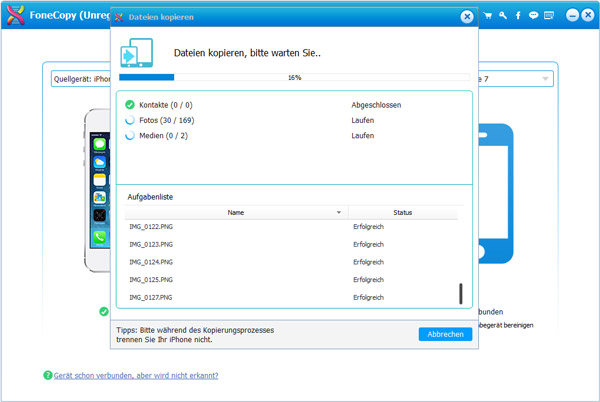Click the task list scrollbar thumb
Viewport: 600px width, 402px height.
tap(460, 293)
